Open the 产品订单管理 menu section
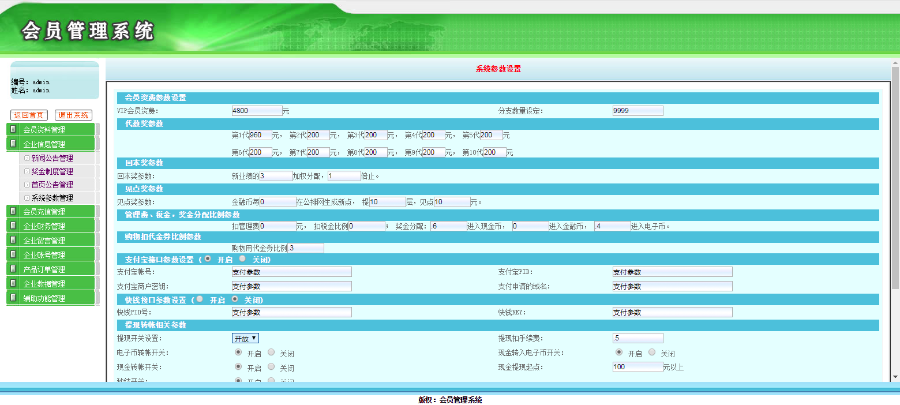 (x=51, y=269)
